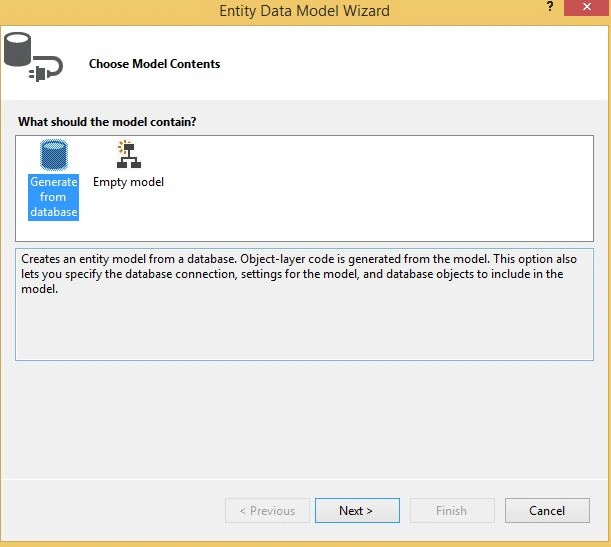The height and width of the screenshot is (547, 611).
Task: Close the Entity Data Model Wizard
Action: coord(586,7)
